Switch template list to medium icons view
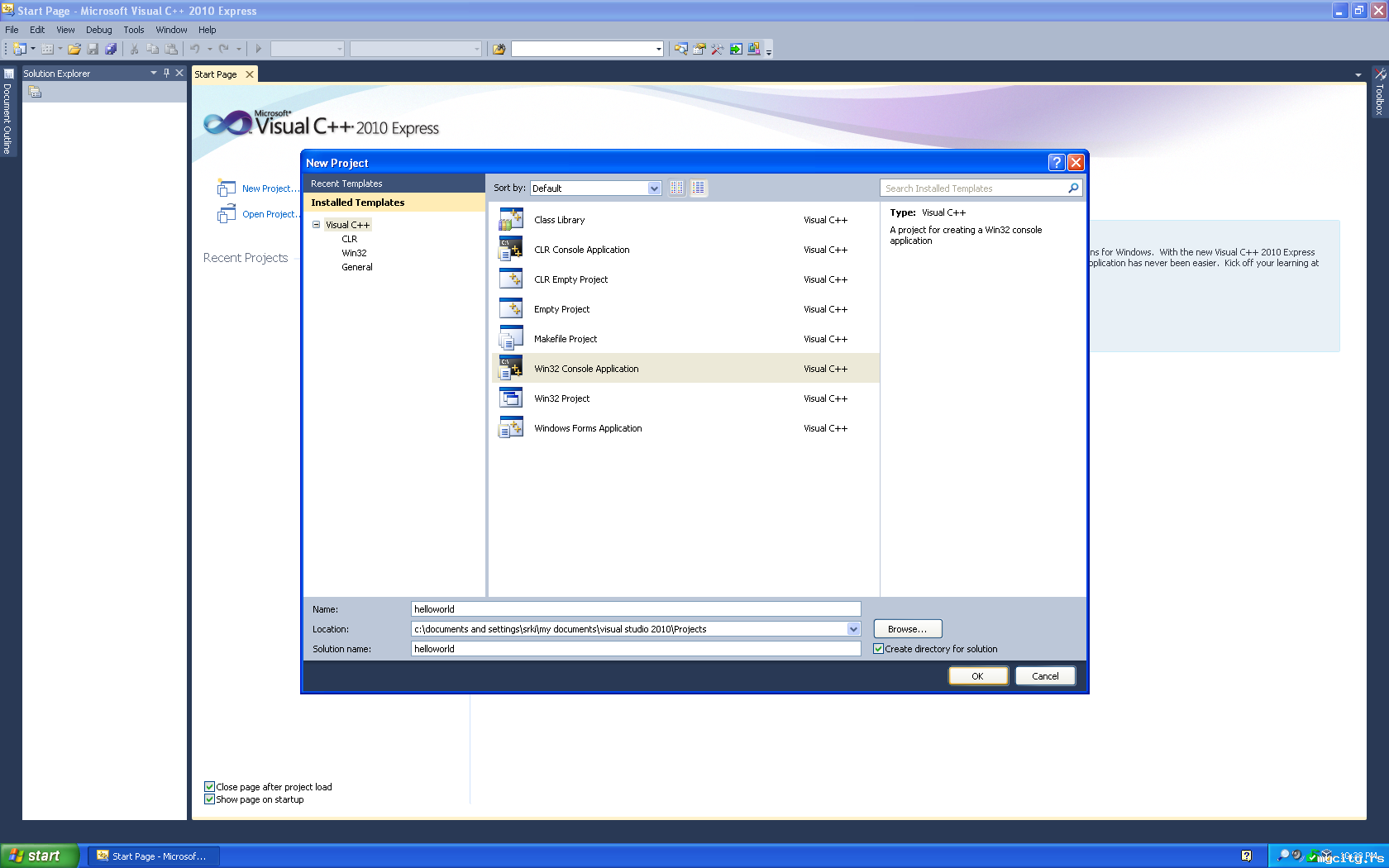This screenshot has height=868, width=1389. 699,188
